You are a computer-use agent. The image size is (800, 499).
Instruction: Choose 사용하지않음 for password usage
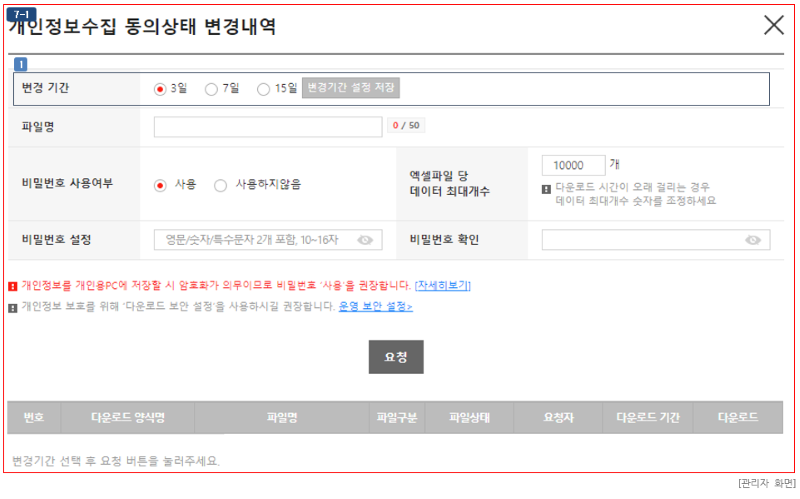221,185
